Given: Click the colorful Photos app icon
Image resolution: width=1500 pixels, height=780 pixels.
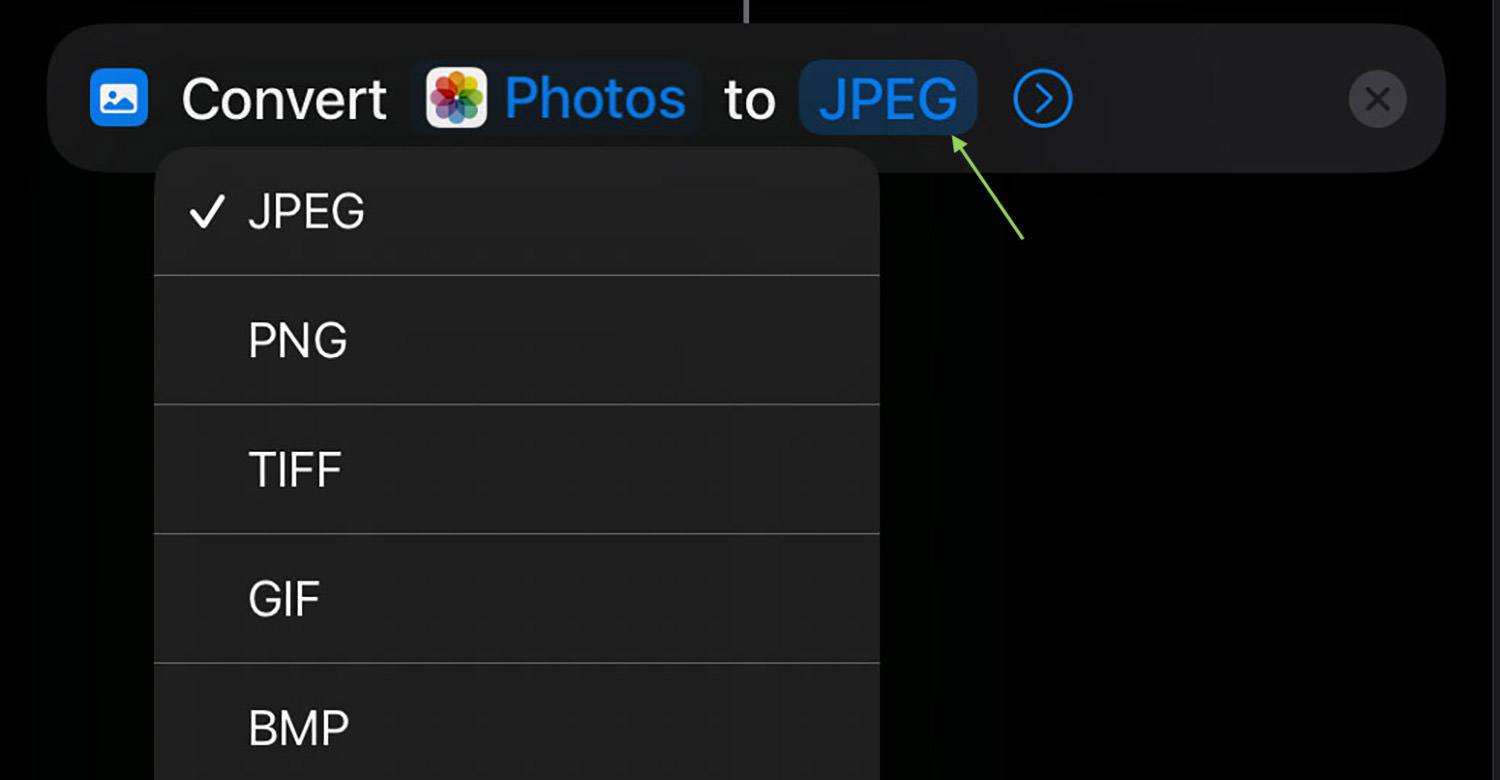Looking at the screenshot, I should (x=456, y=98).
